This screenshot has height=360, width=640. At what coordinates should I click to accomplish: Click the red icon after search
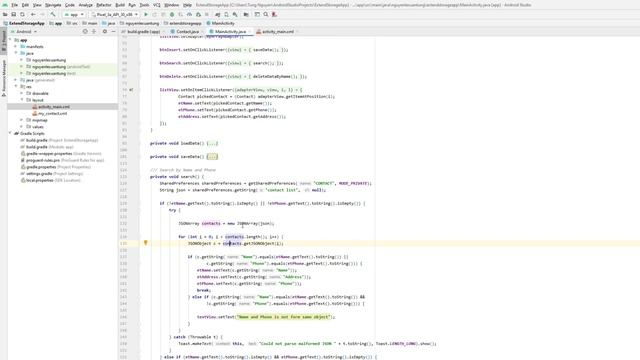pos(274,14)
